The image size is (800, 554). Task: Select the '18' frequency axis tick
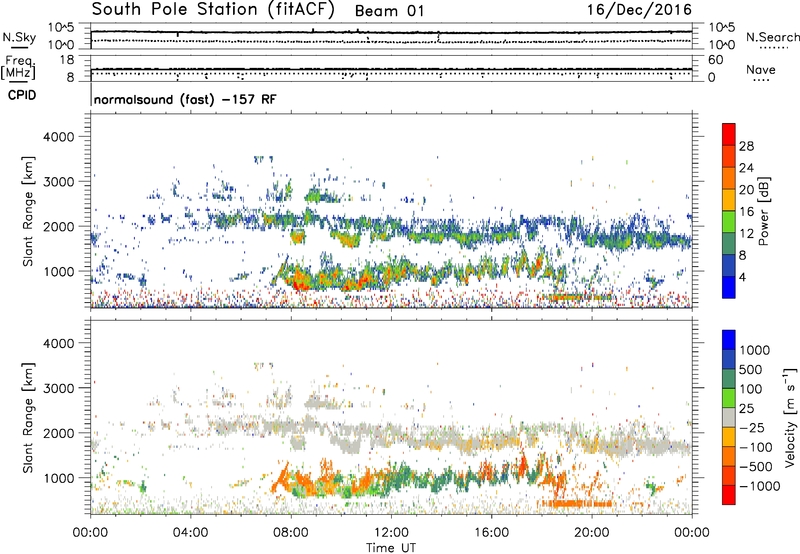(x=67, y=60)
